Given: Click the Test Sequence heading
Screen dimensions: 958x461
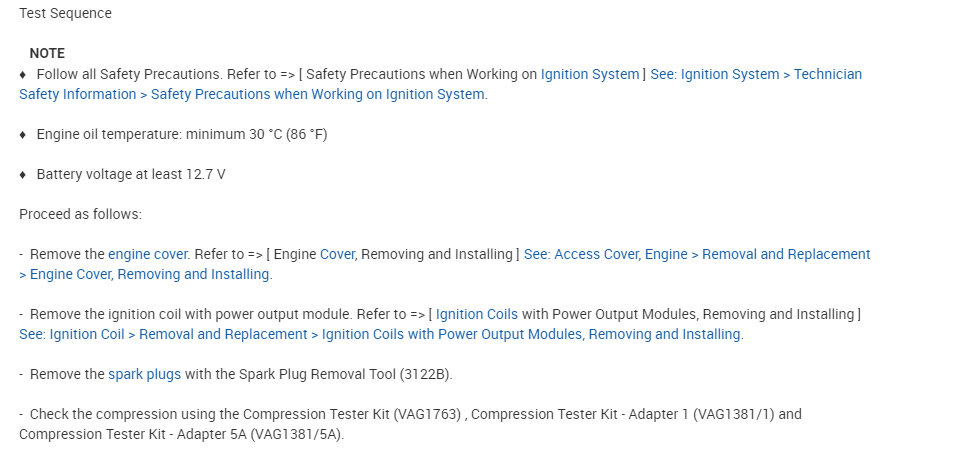Looking at the screenshot, I should click(x=65, y=14).
